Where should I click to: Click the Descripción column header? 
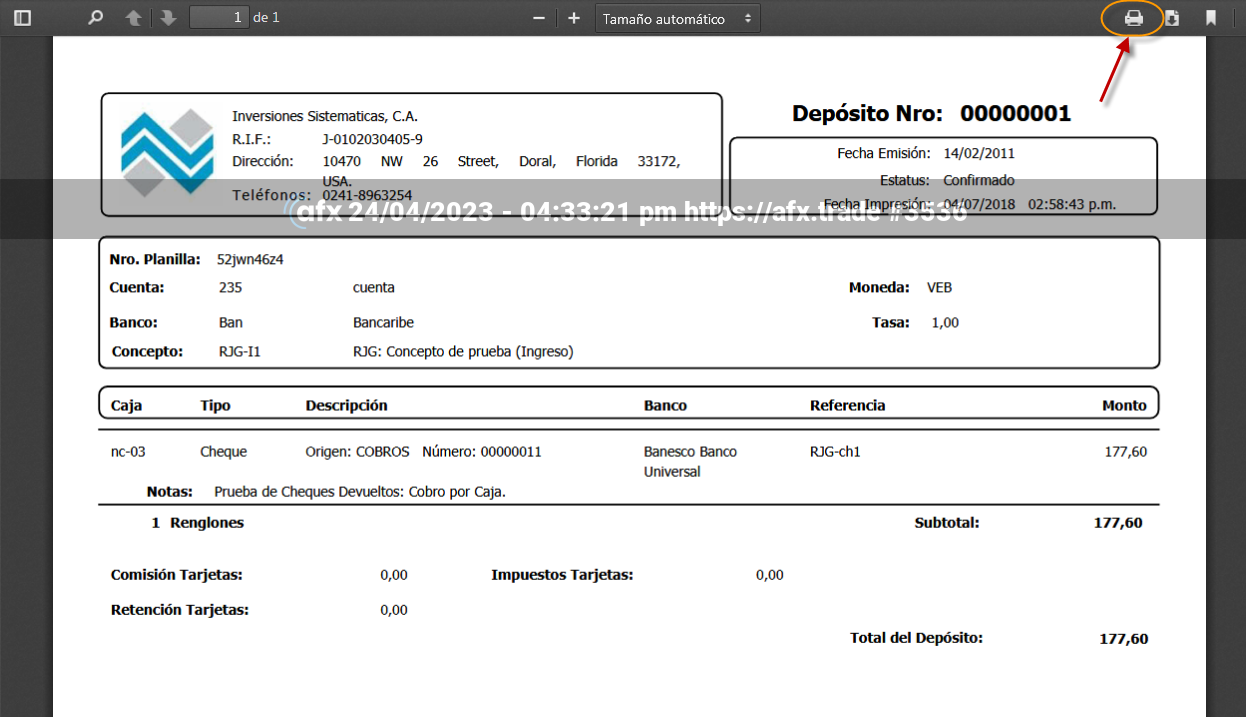click(x=346, y=406)
